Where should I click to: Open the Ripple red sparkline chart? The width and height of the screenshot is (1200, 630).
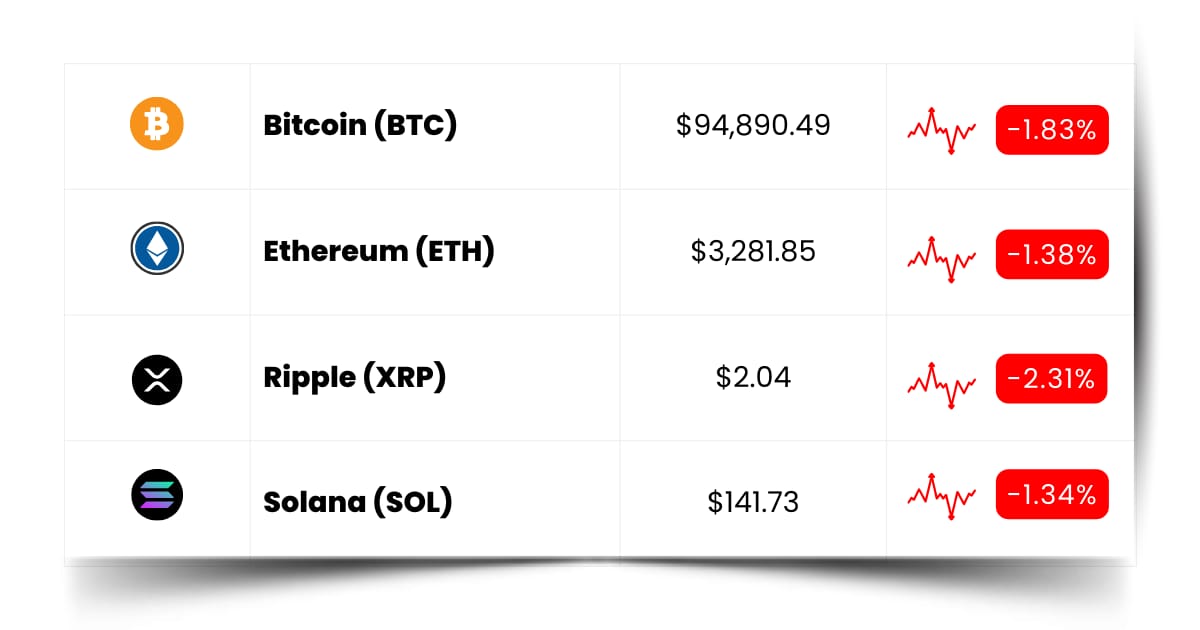[x=941, y=383]
